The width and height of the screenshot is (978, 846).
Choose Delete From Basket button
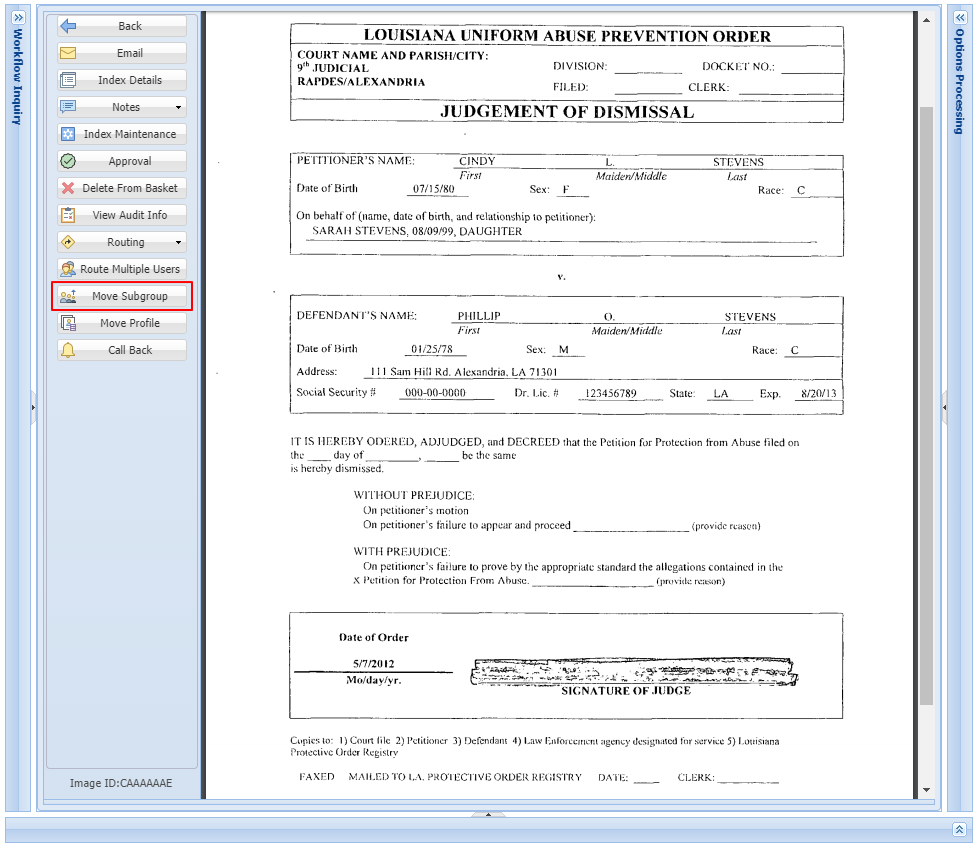tap(122, 188)
